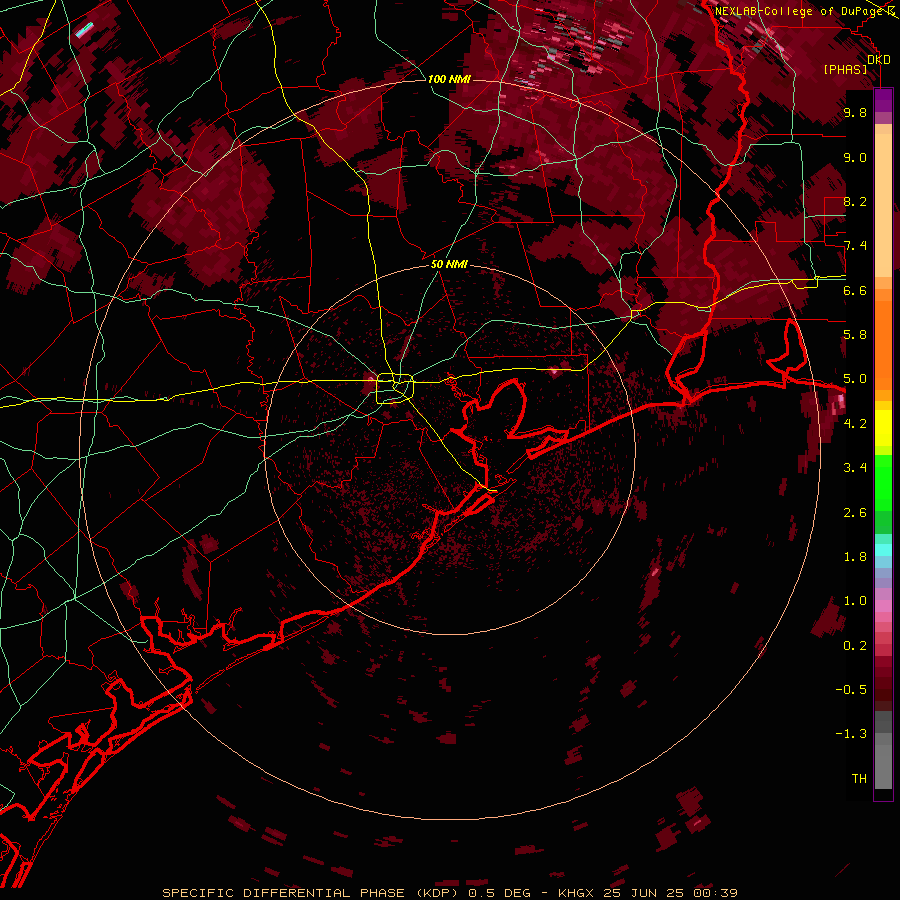Click the yellow segment of the color bar
Viewport: 900px width, 900px height.
click(883, 428)
